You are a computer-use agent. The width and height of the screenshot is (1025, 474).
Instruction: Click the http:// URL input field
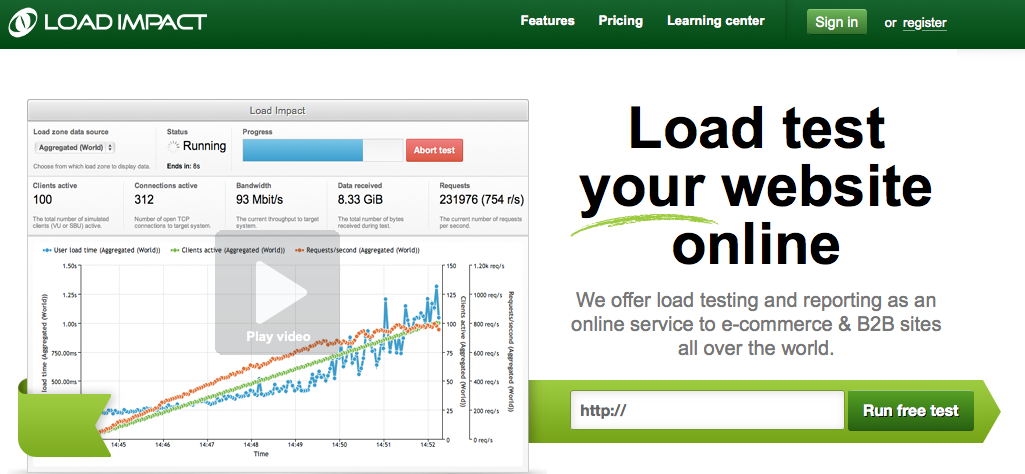tap(707, 410)
